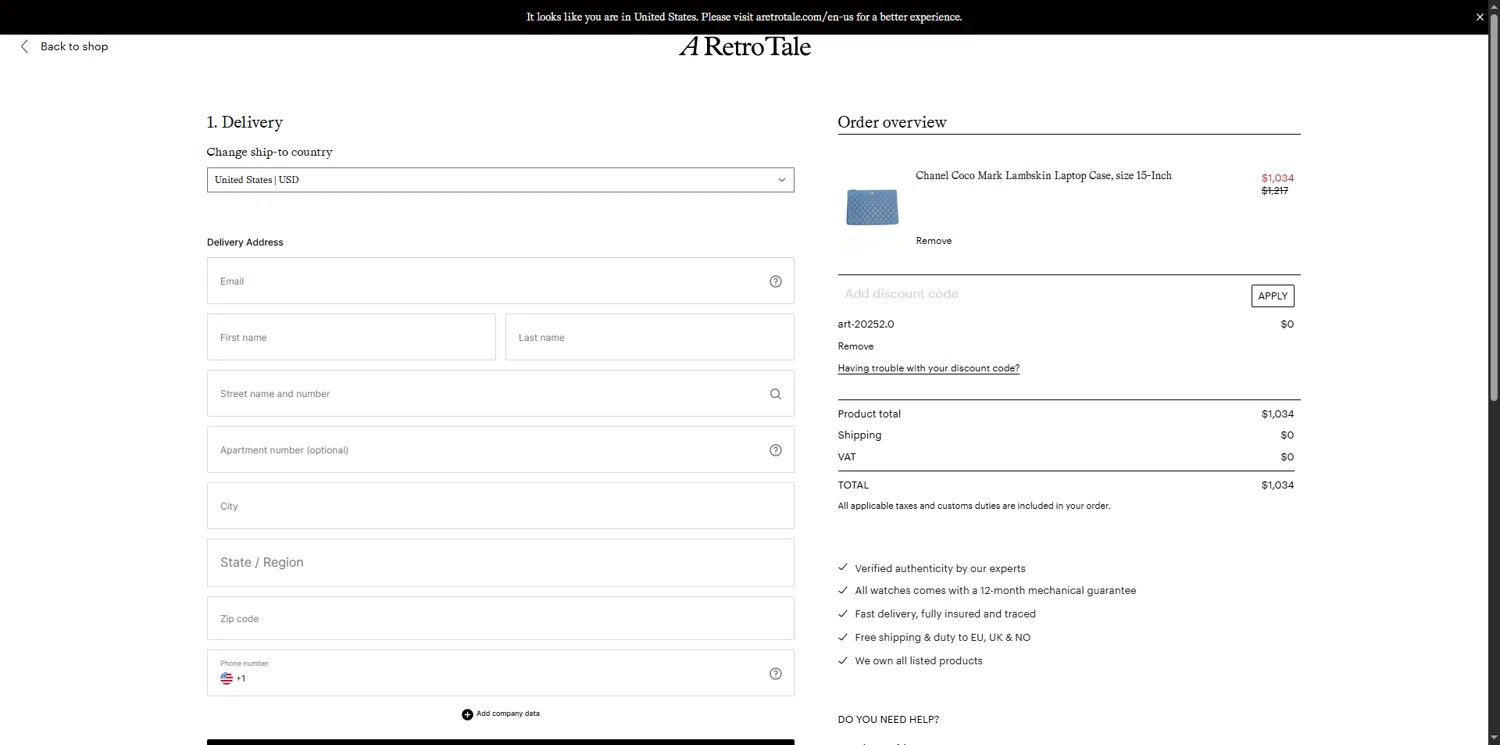Open the US flag phone country selector
This screenshot has width=1500, height=745.
click(x=226, y=678)
